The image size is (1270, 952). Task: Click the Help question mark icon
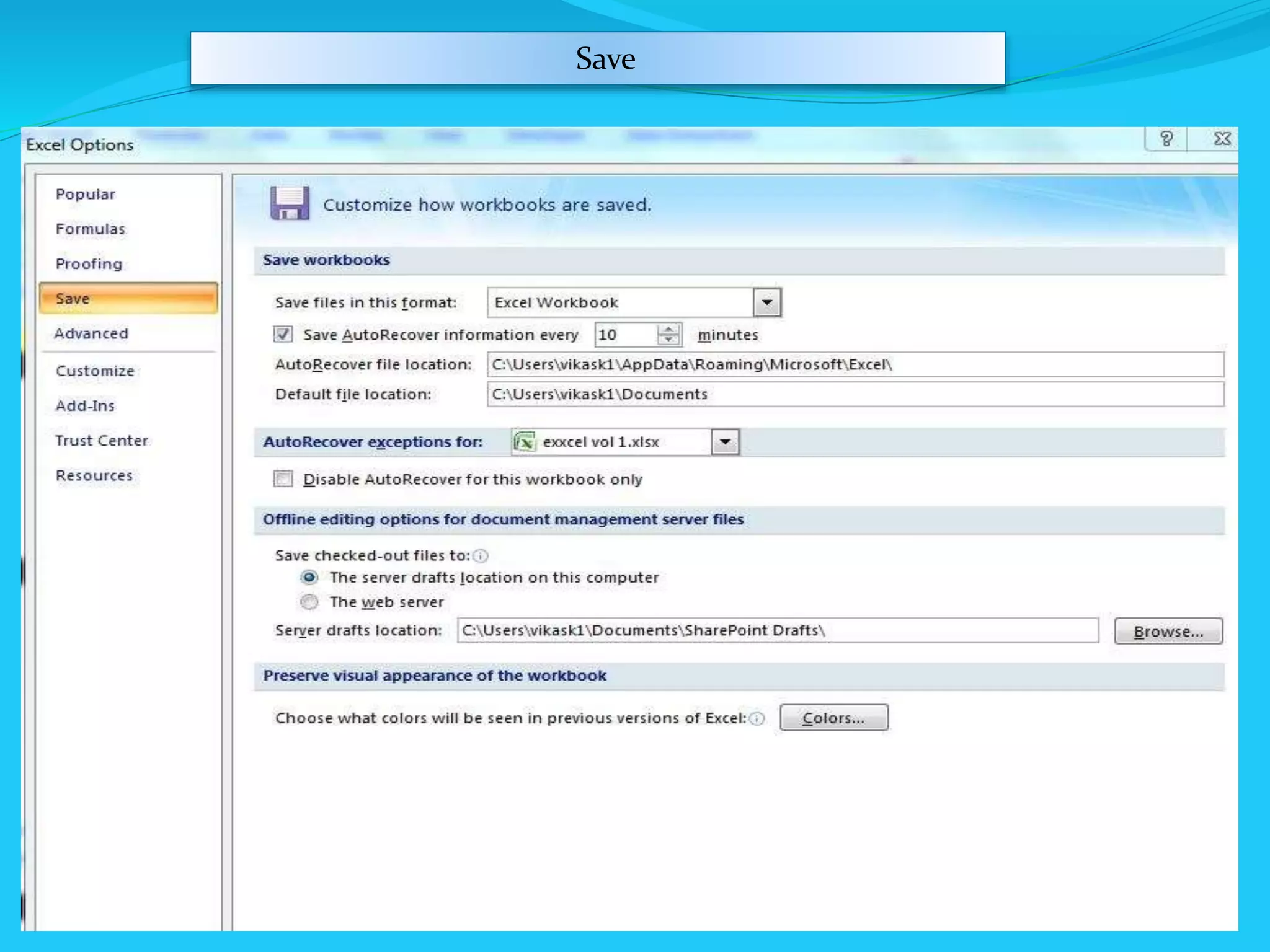[1166, 139]
